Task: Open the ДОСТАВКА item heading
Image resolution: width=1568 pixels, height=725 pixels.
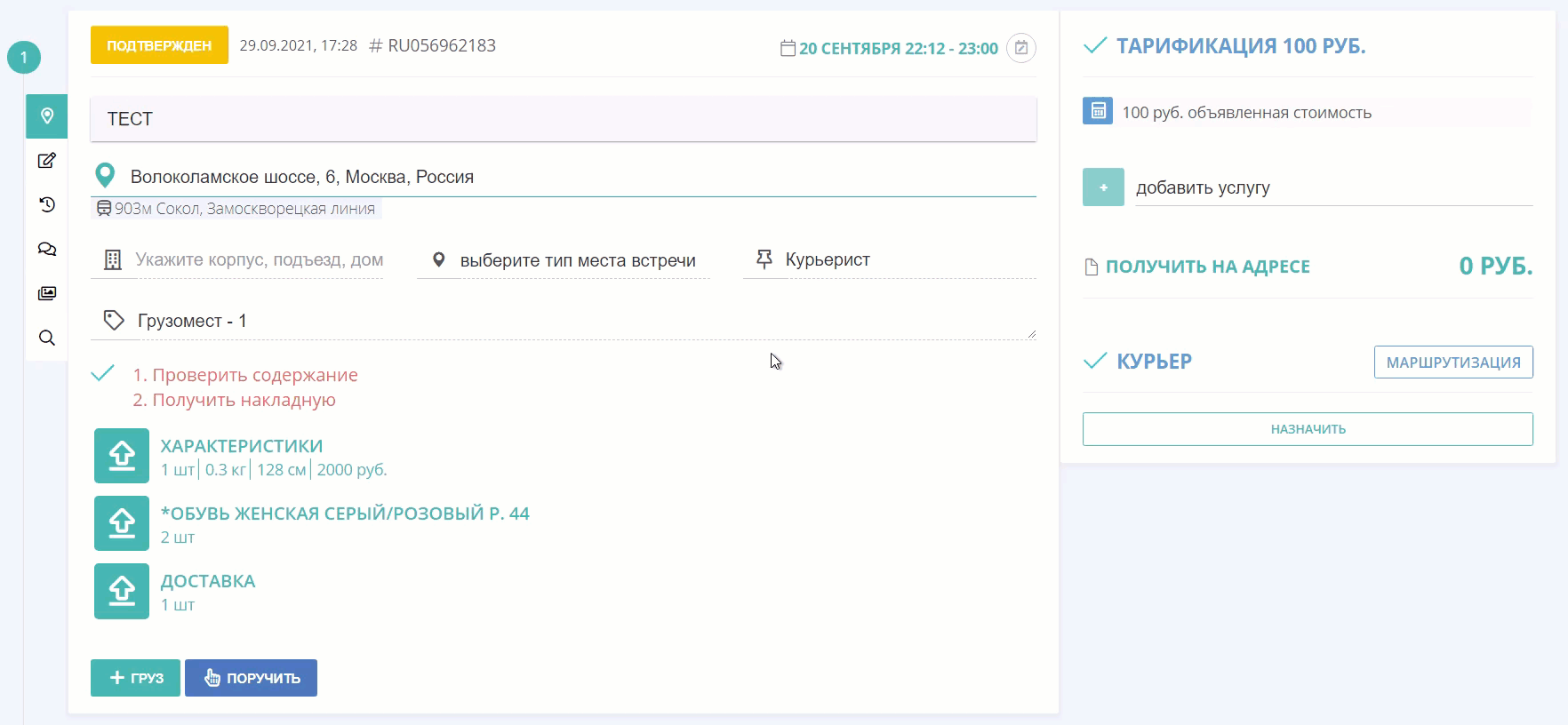Action: coord(208,581)
